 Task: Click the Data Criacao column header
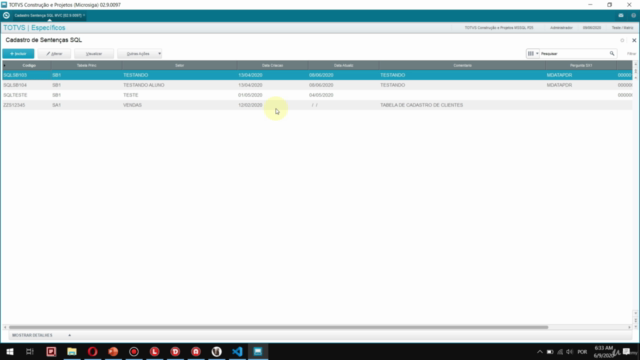pyautogui.click(x=272, y=65)
